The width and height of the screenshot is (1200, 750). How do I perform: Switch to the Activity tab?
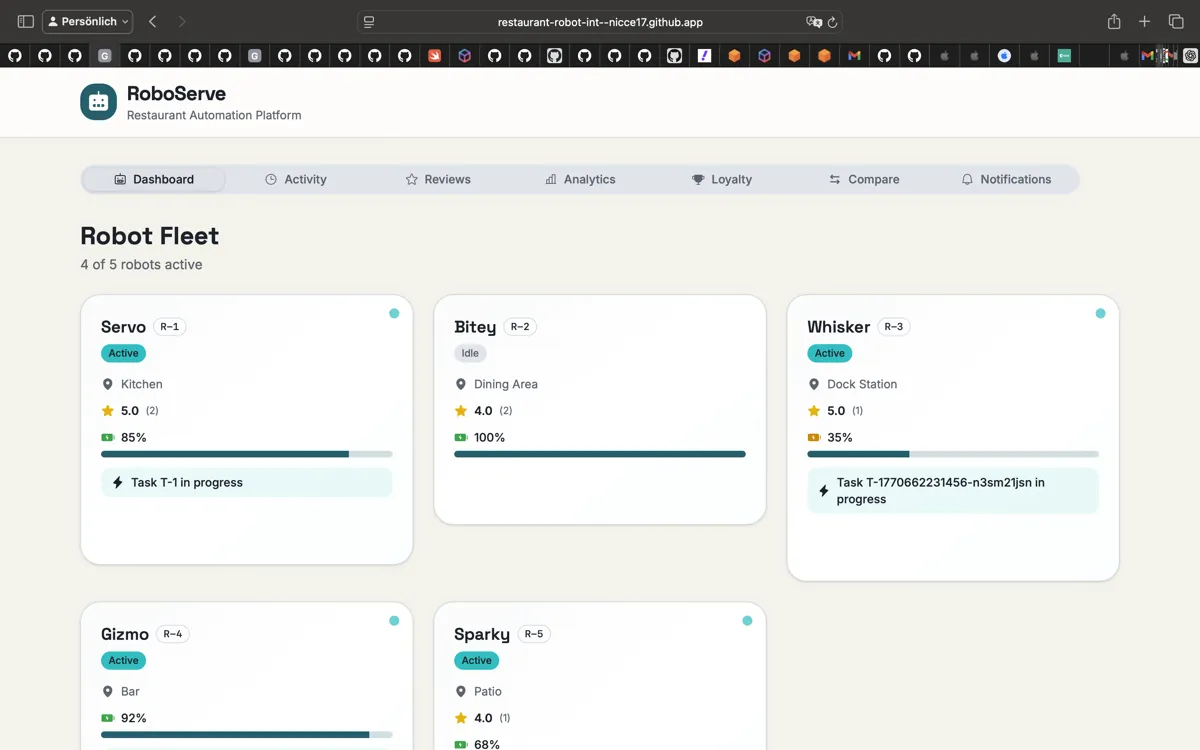click(296, 179)
